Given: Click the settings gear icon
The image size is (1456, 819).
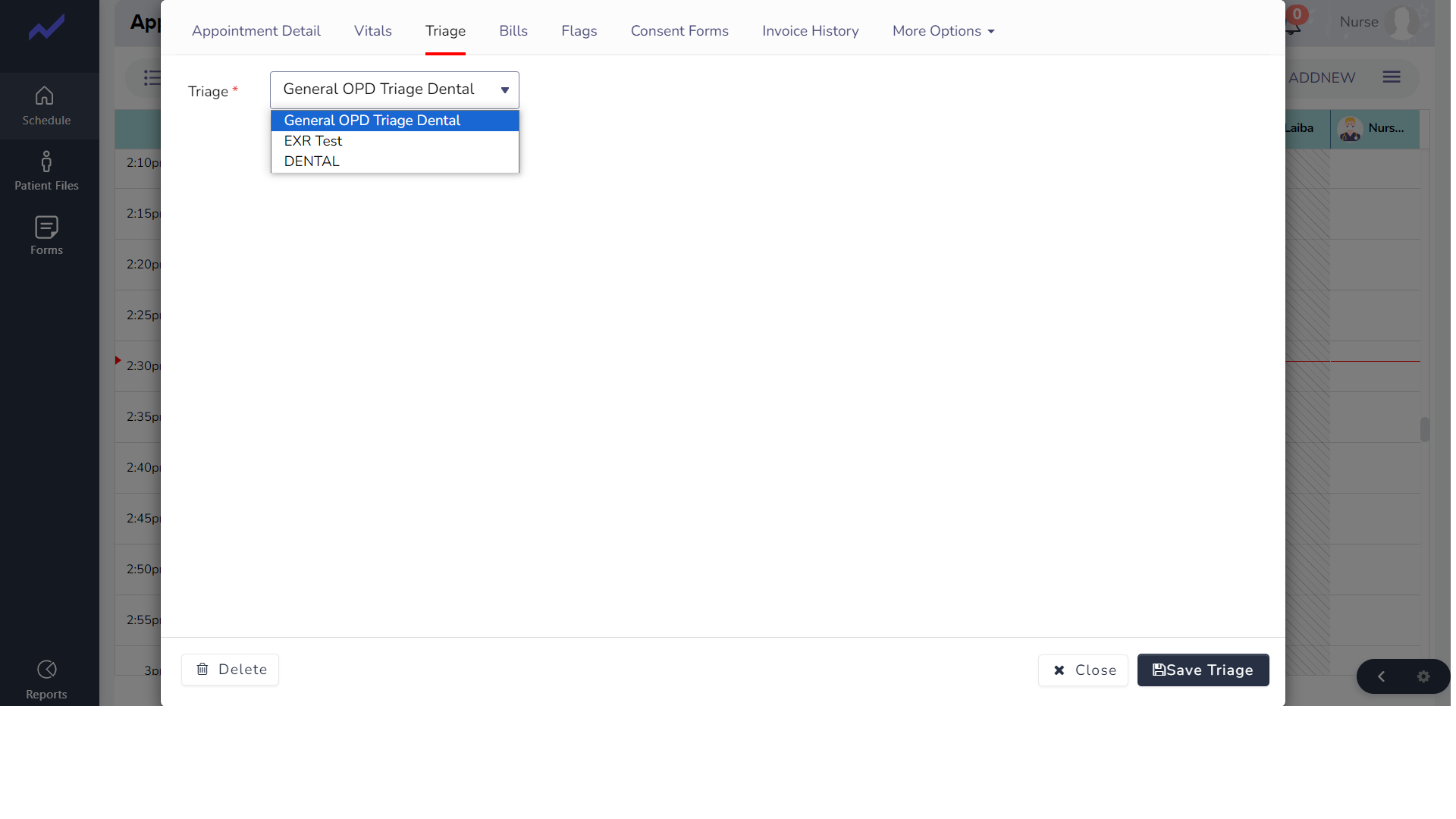Looking at the screenshot, I should tap(1423, 676).
